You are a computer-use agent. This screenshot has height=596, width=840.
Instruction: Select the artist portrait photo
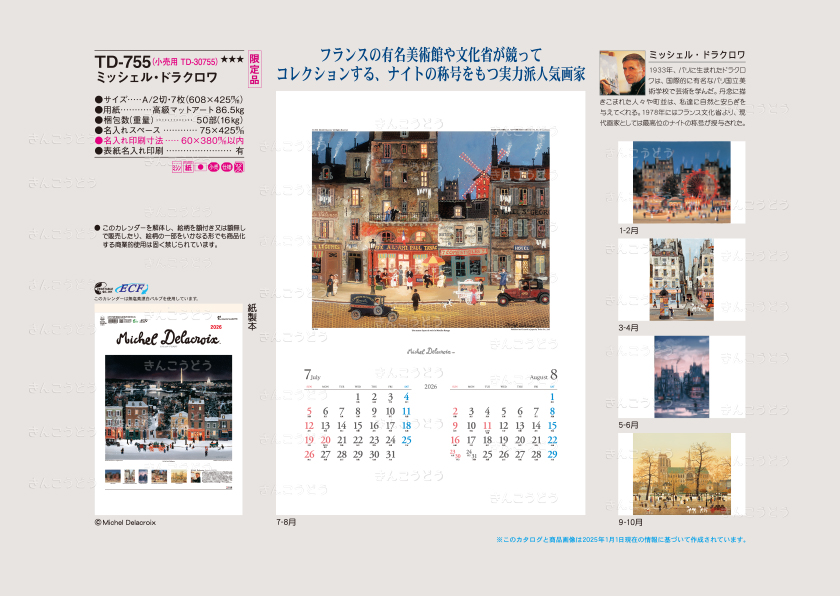click(x=622, y=73)
